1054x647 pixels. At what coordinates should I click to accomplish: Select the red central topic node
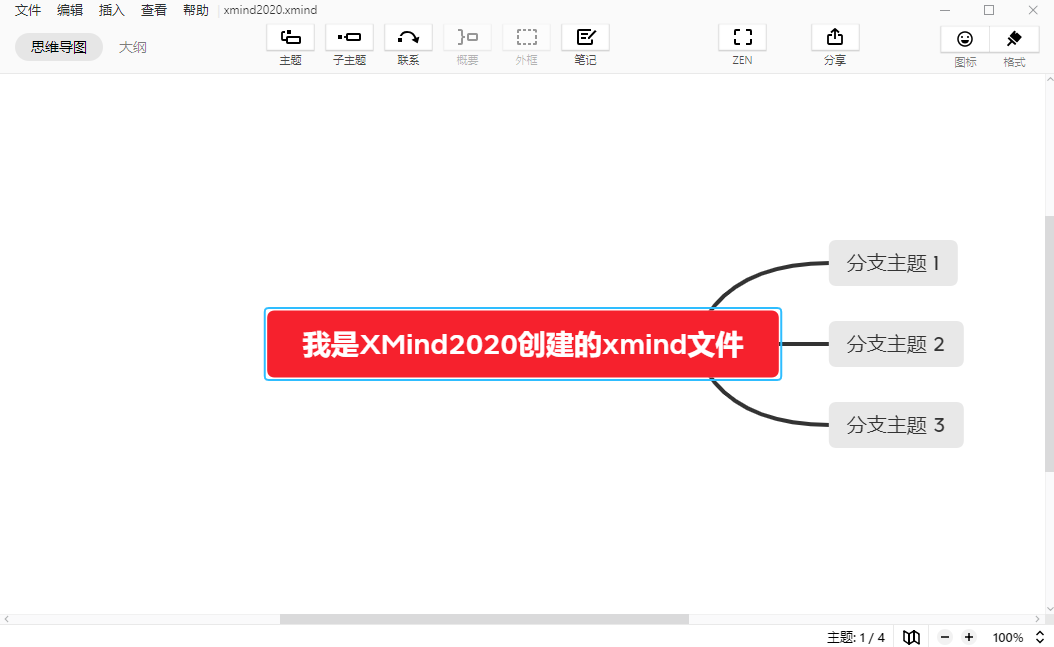522,343
